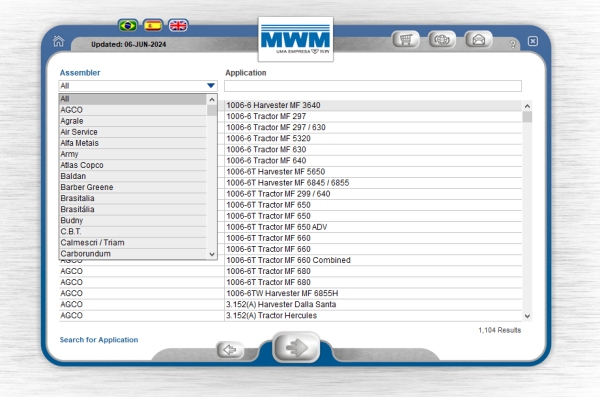
Task: Proceed with the large right arrow button
Action: (296, 348)
